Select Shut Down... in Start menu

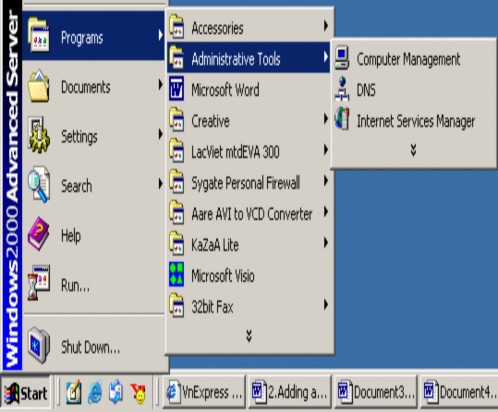pos(94,347)
